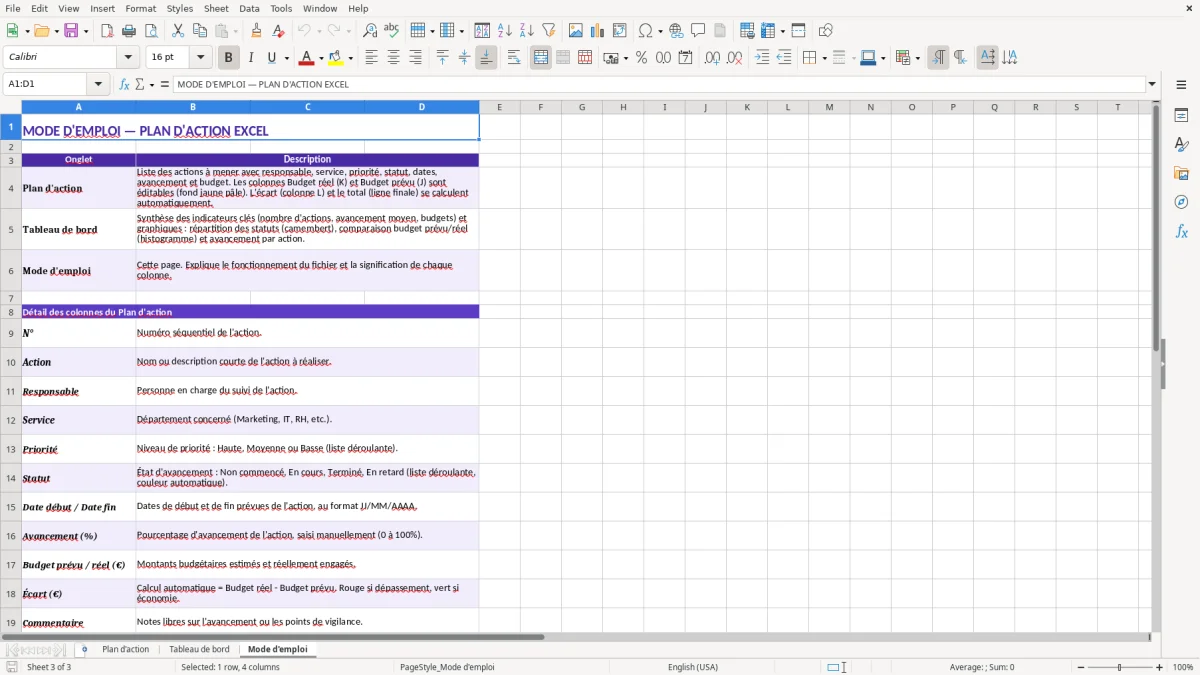The height and width of the screenshot is (675, 1200).
Task: Insert a chart
Action: [x=598, y=31]
